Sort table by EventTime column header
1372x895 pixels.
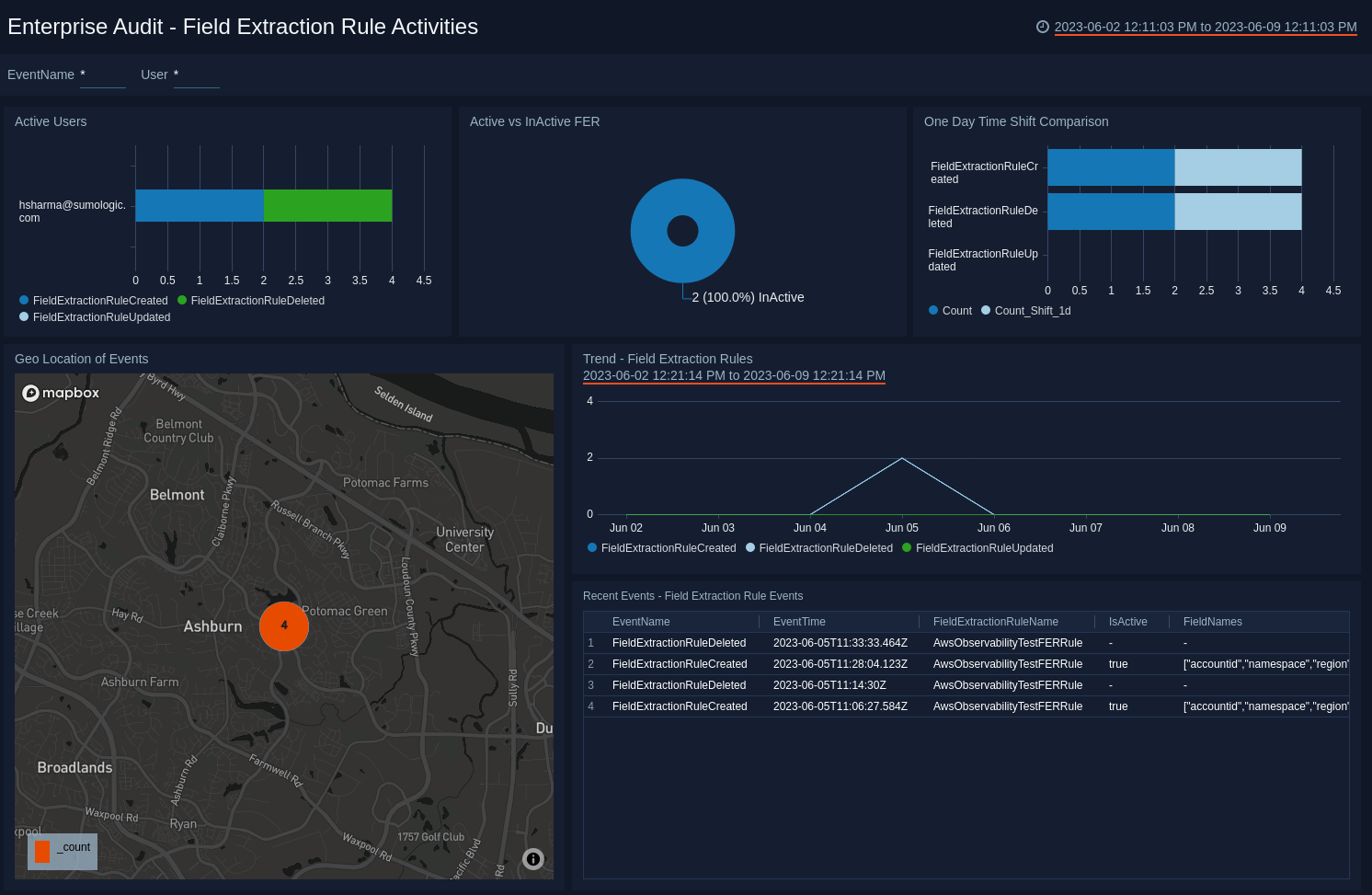coord(799,622)
